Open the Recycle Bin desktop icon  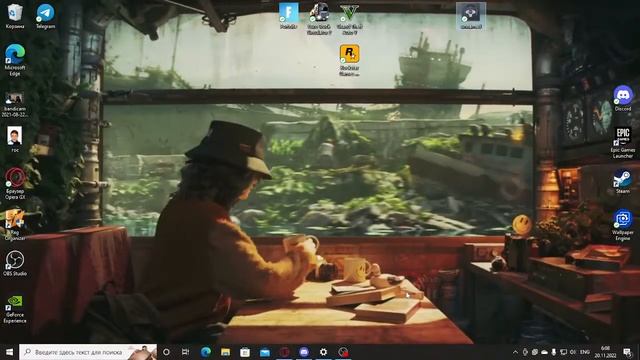point(15,16)
